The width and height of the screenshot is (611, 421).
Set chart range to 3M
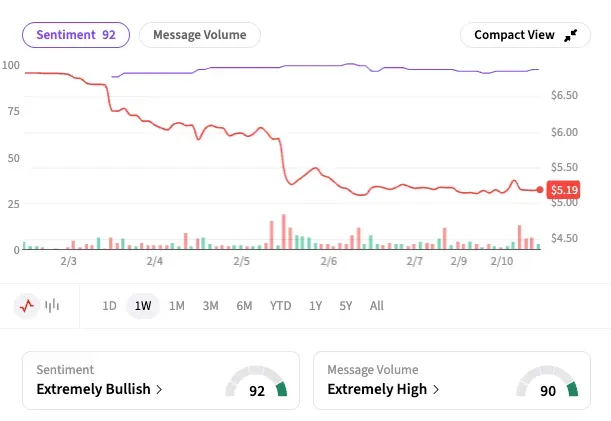tap(210, 306)
